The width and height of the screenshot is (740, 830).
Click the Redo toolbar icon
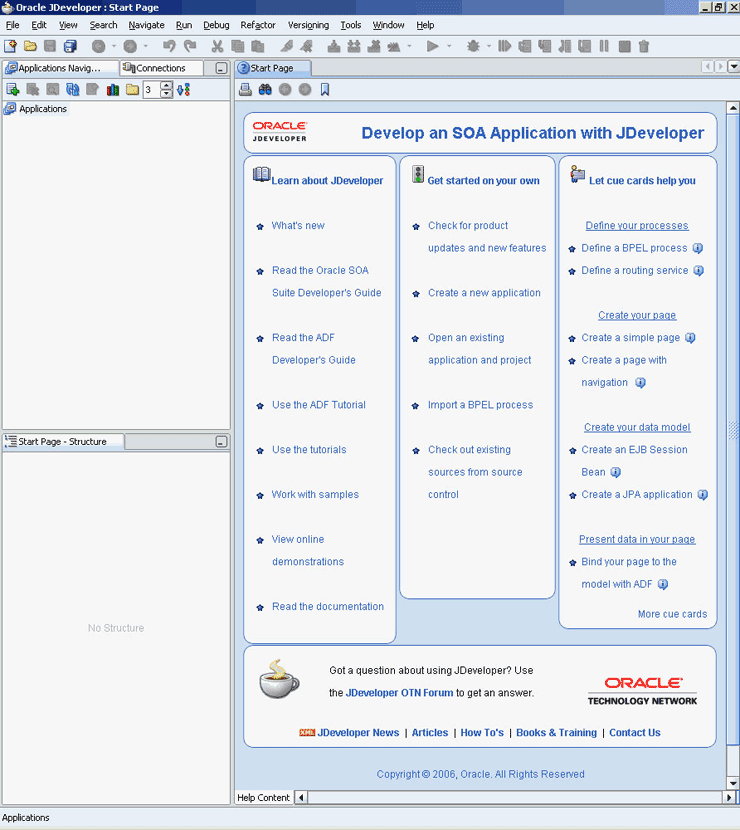click(x=189, y=46)
